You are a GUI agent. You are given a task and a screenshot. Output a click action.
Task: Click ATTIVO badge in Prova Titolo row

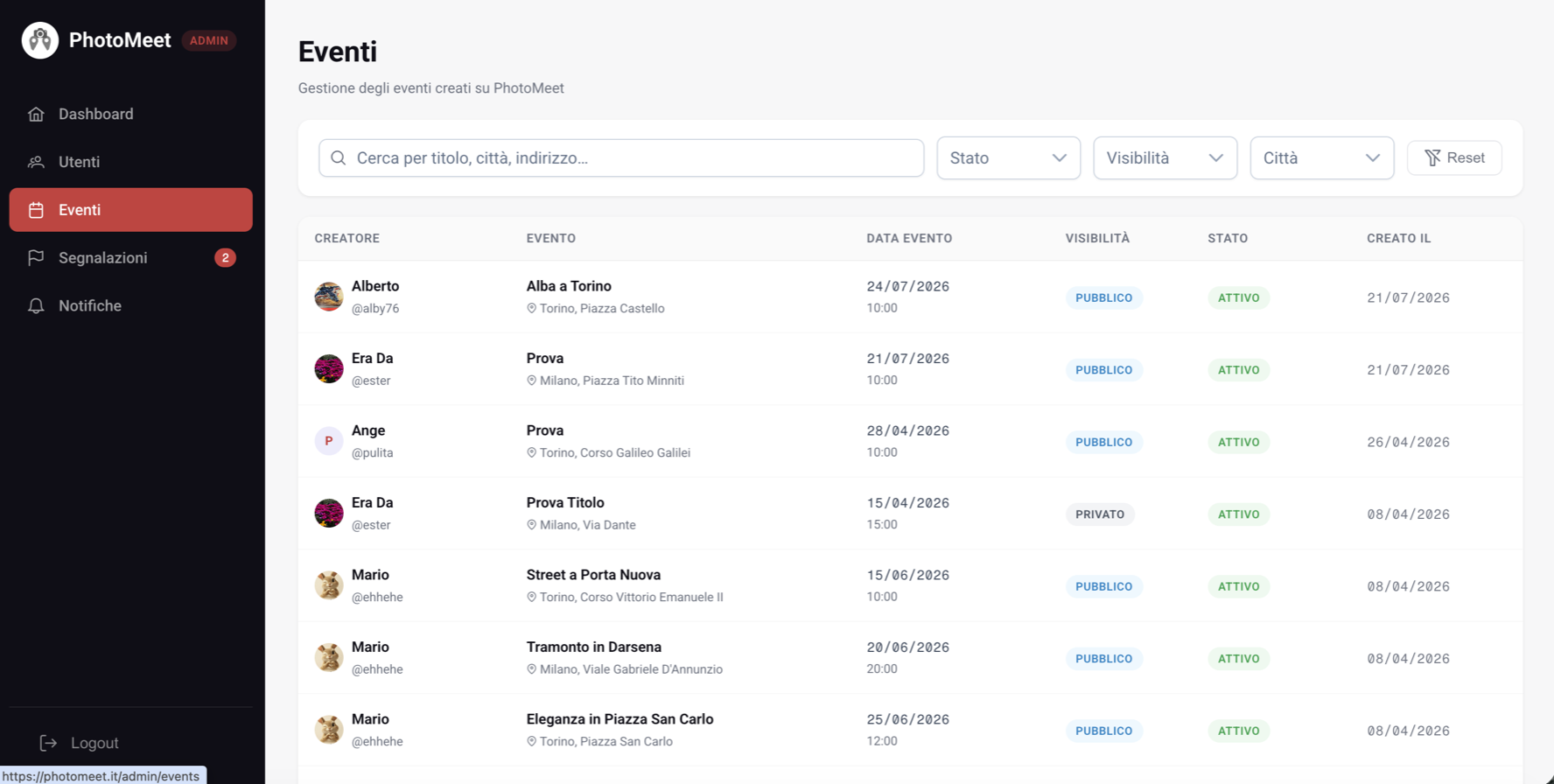click(1239, 514)
